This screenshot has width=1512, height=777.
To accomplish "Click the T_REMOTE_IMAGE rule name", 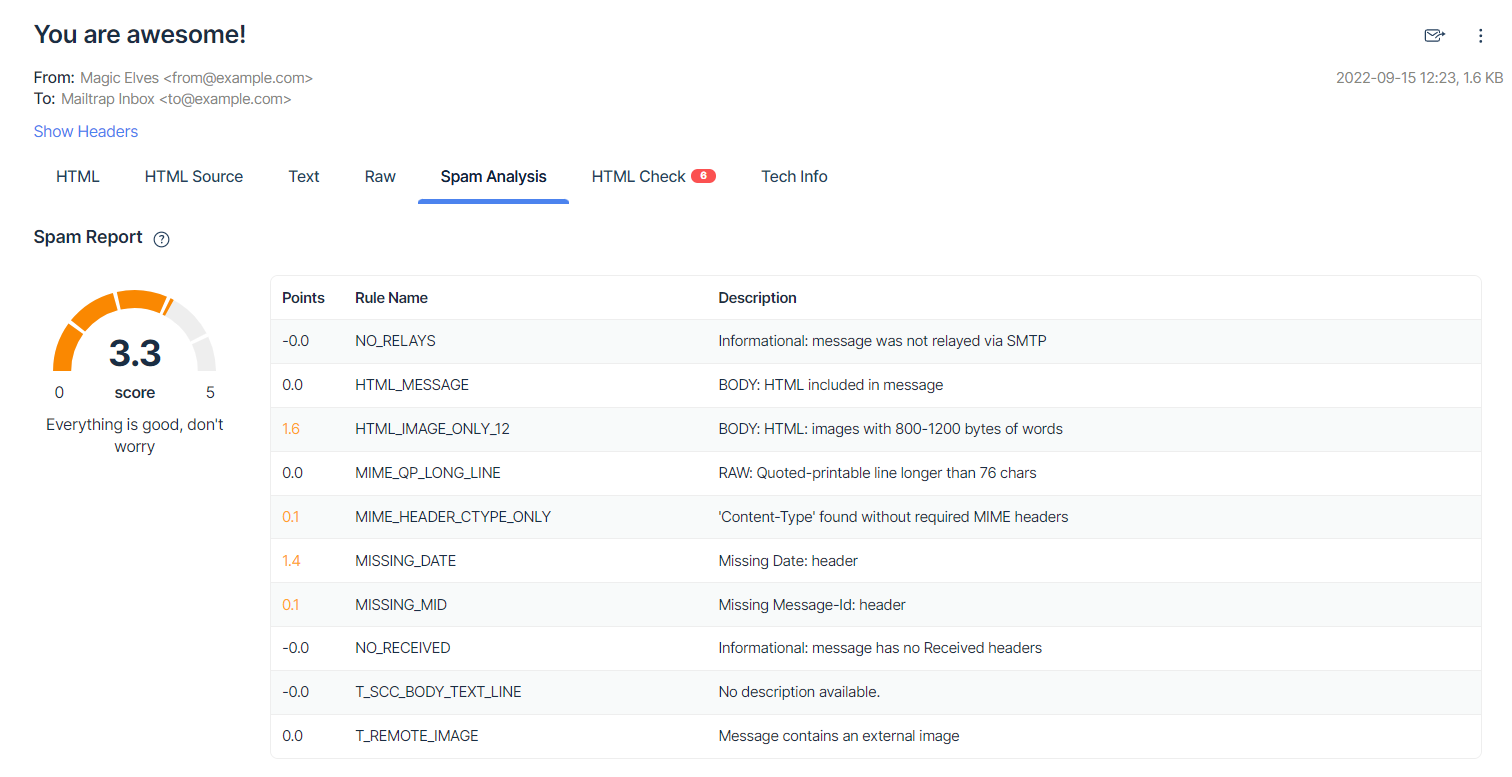I will (x=416, y=736).
